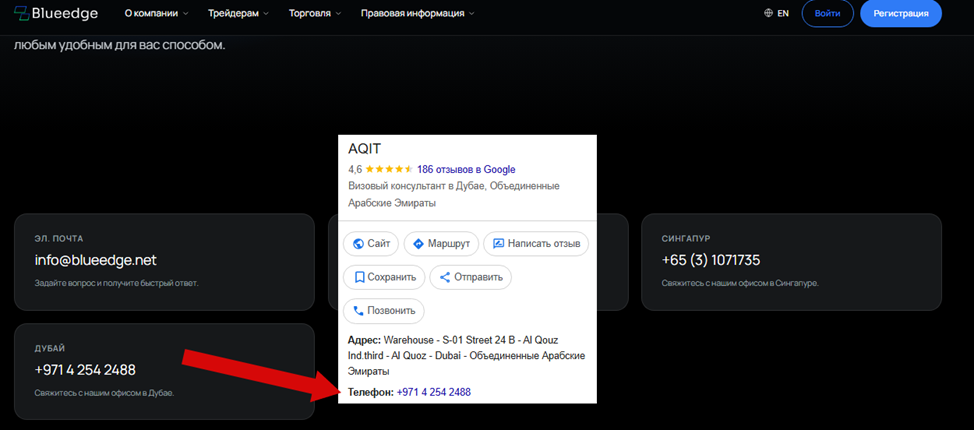Click the globe language icon
The image size is (974, 430).
click(x=768, y=13)
